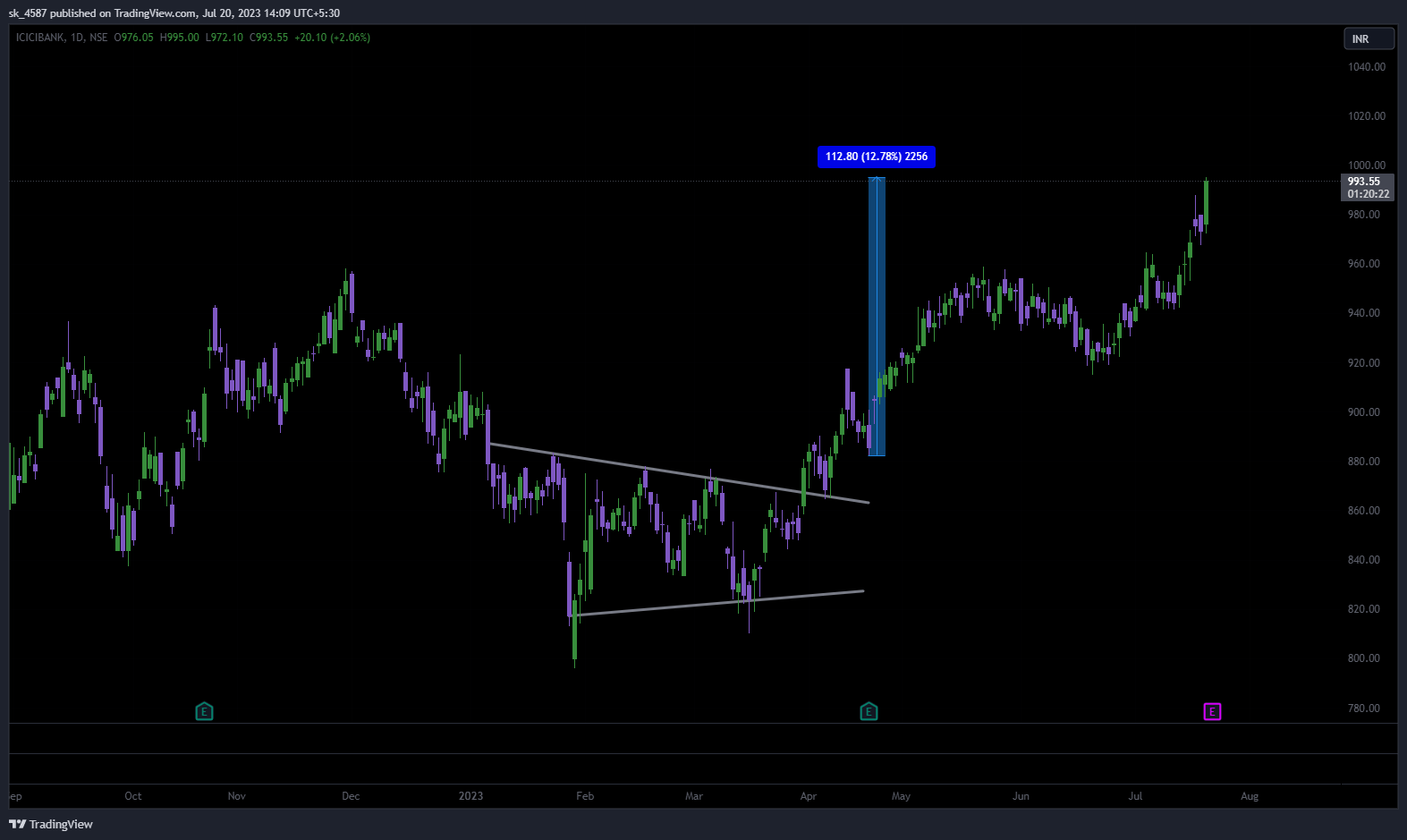Image resolution: width=1407 pixels, height=840 pixels.
Task: Click the open value O976.05
Action: [x=134, y=38]
